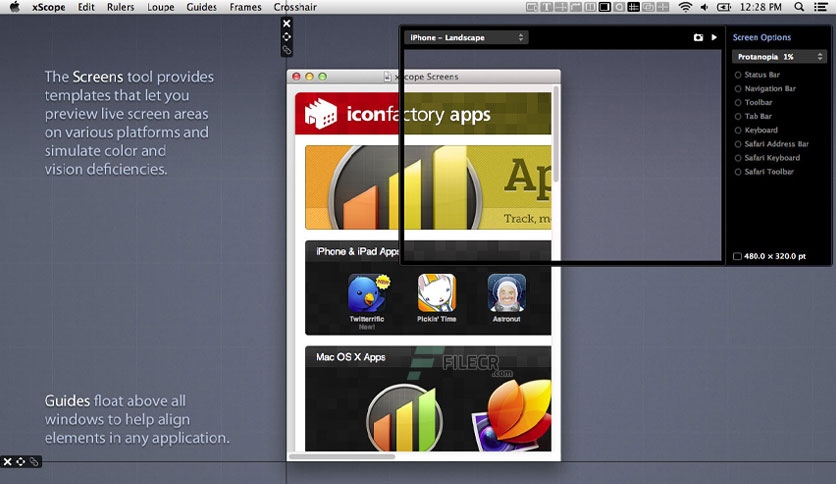Click the battery status icon

(724, 7)
